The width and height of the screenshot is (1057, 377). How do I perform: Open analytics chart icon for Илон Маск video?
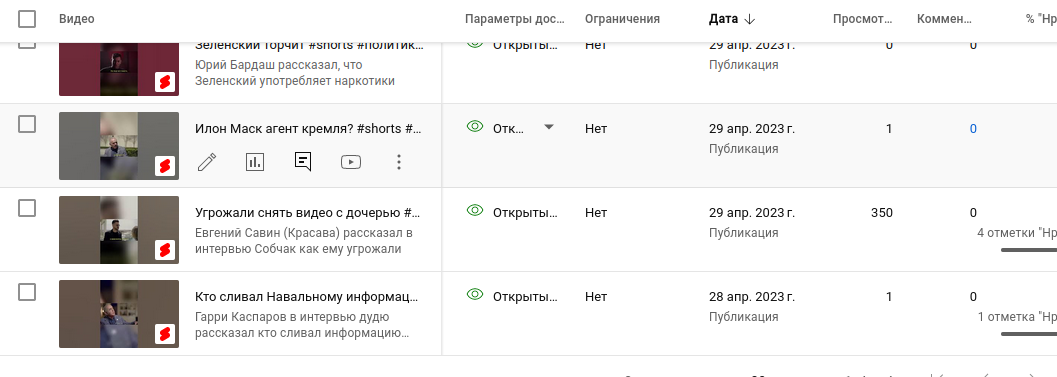coord(255,162)
